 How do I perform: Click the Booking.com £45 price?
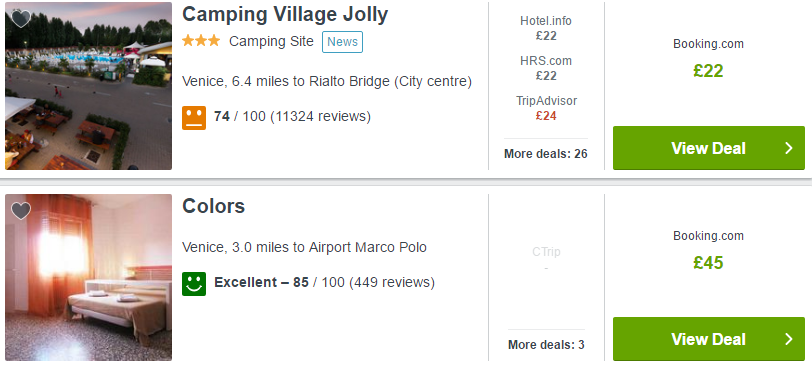(708, 263)
